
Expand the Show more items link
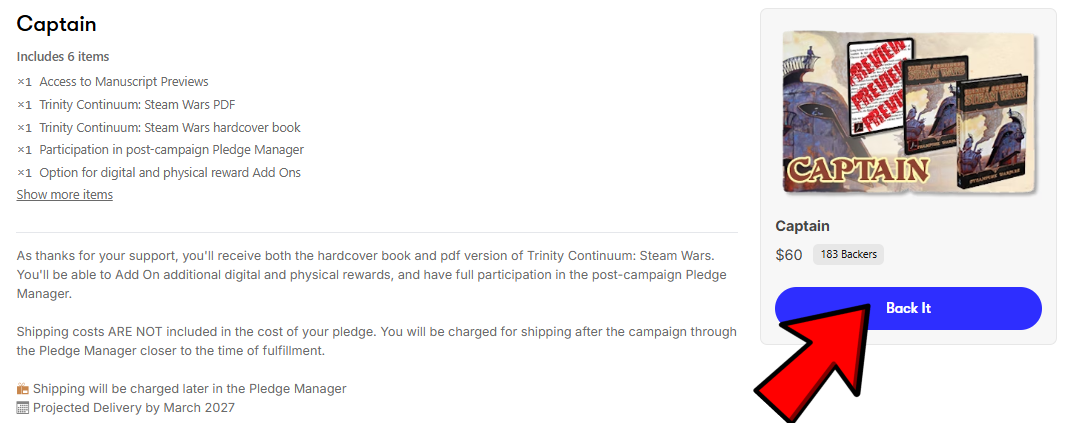tap(64, 195)
